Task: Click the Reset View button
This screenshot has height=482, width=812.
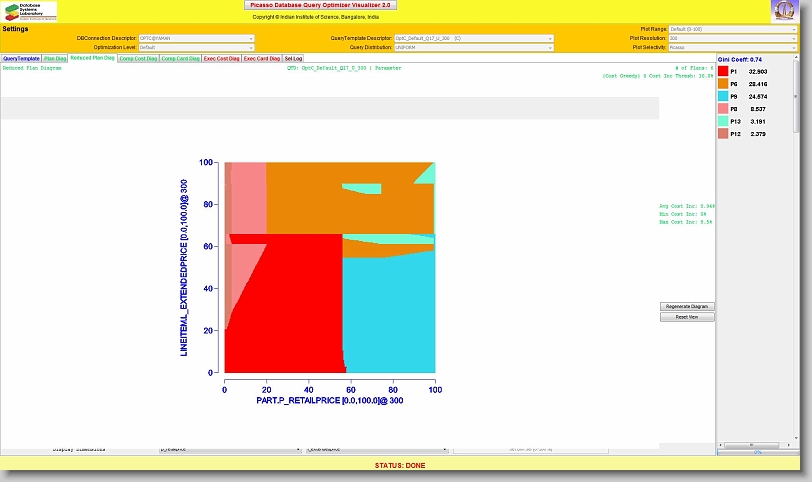Action: tap(687, 316)
